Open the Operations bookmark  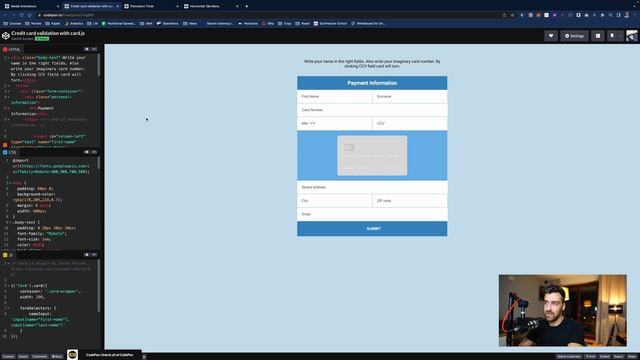click(168, 24)
